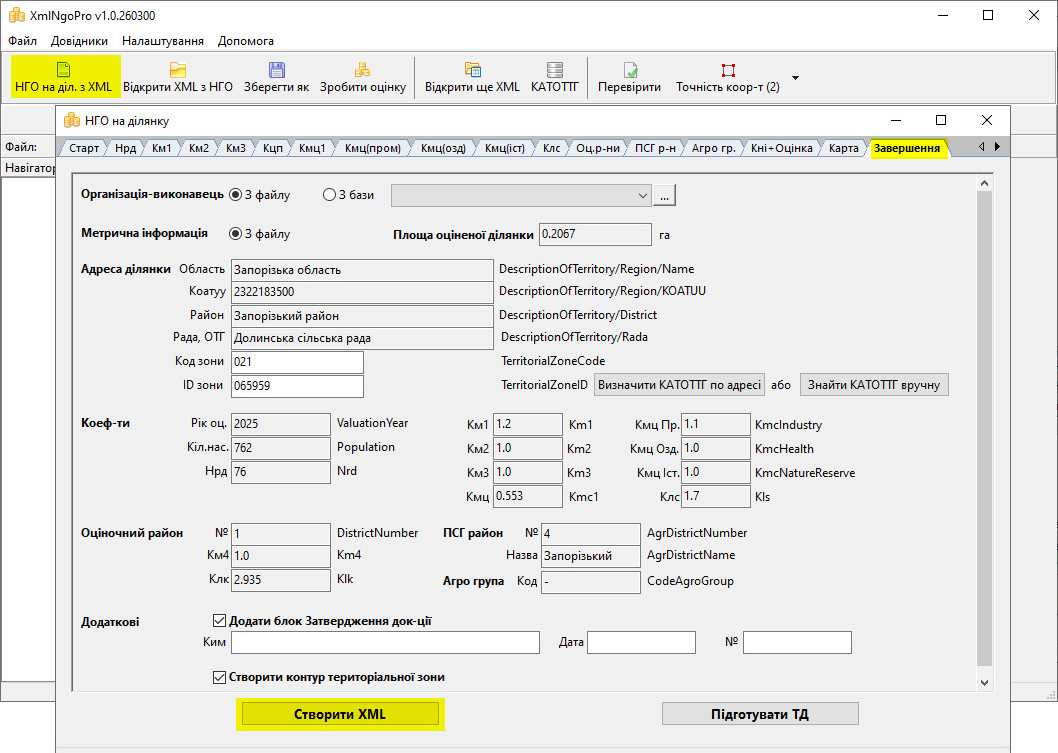Select Організація-виконавець З бази radio option
Screen dimensions: 1058x753
pyautogui.click(x=329, y=195)
